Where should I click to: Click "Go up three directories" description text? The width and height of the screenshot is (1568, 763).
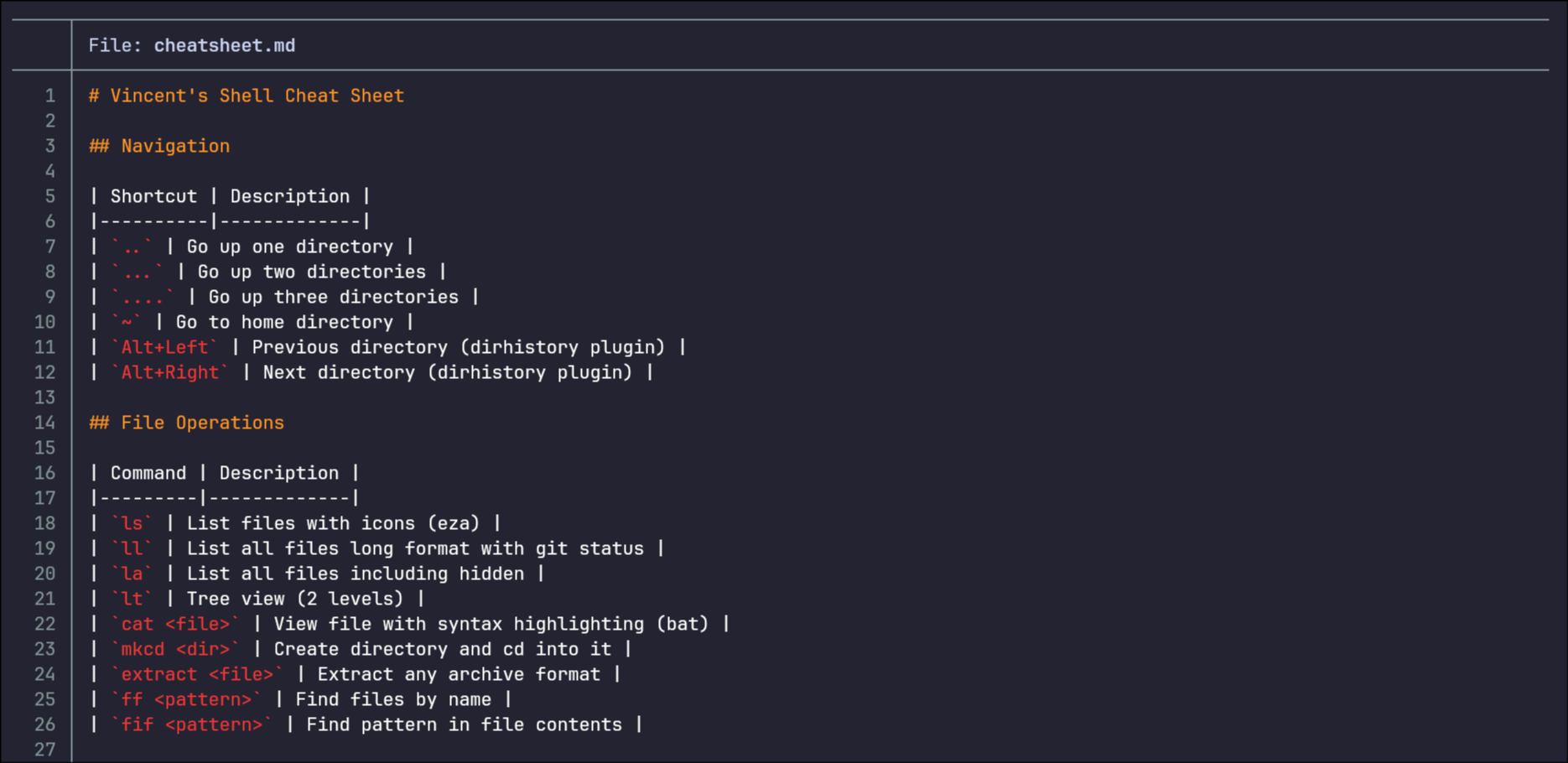(333, 297)
